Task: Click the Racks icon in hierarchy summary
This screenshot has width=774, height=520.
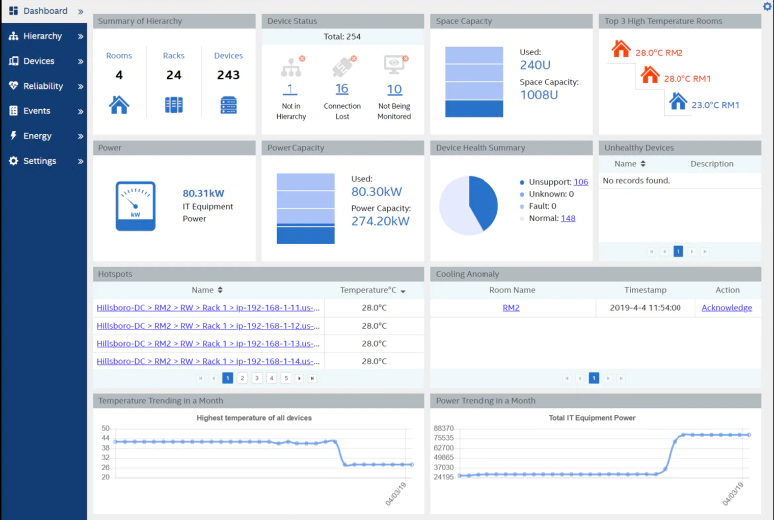Action: 174,104
